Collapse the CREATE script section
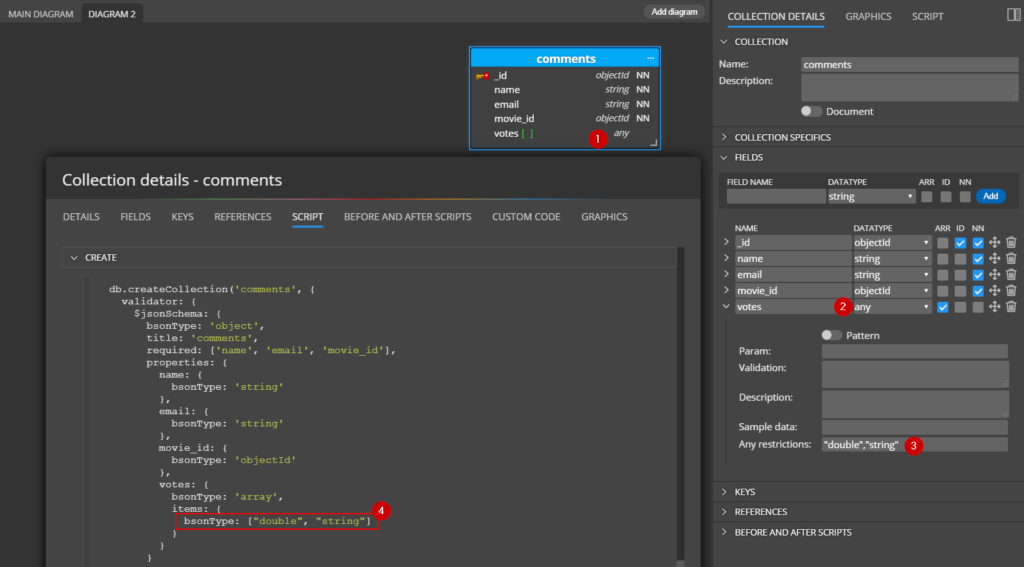This screenshot has height=567, width=1024. point(74,258)
